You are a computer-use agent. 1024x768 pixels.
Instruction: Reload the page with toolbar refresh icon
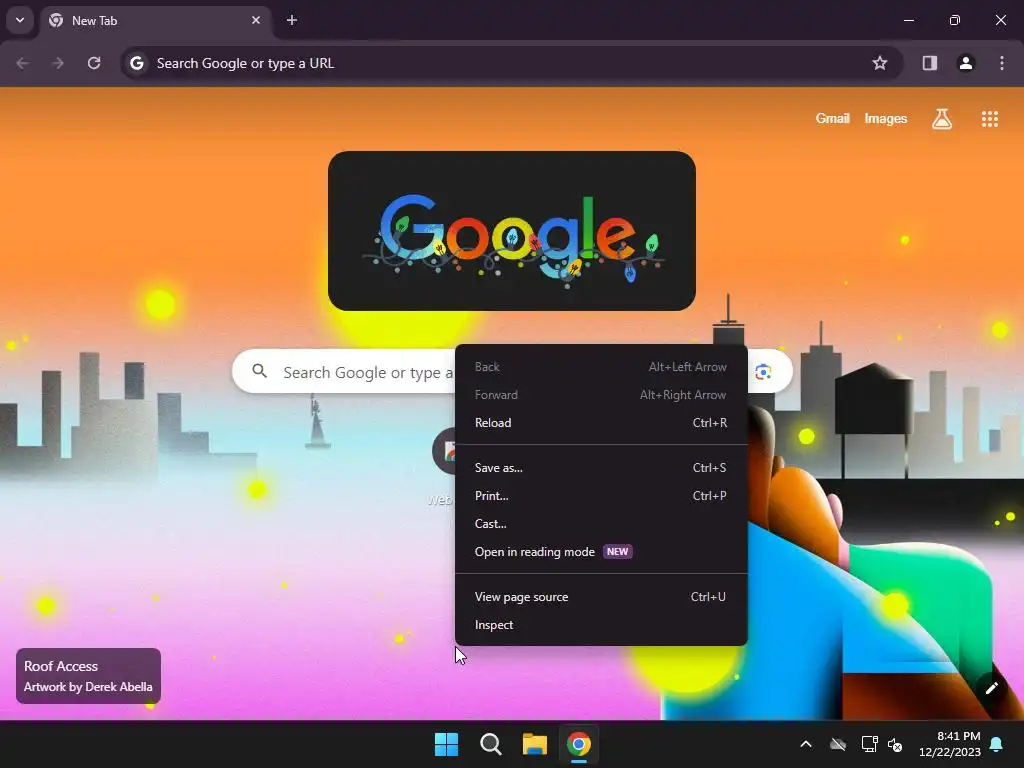(94, 63)
